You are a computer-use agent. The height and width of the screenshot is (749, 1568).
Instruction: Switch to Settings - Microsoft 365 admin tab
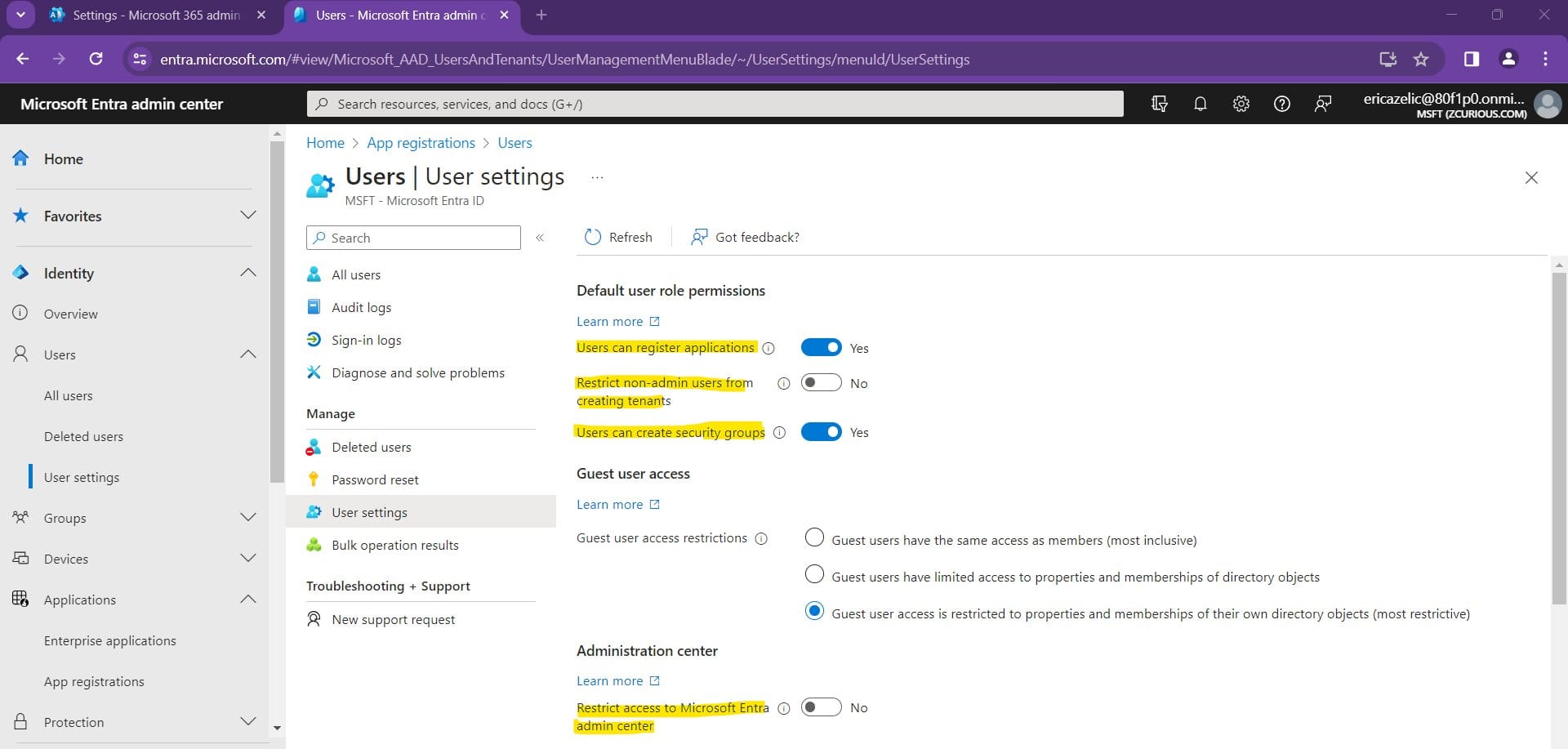click(157, 15)
